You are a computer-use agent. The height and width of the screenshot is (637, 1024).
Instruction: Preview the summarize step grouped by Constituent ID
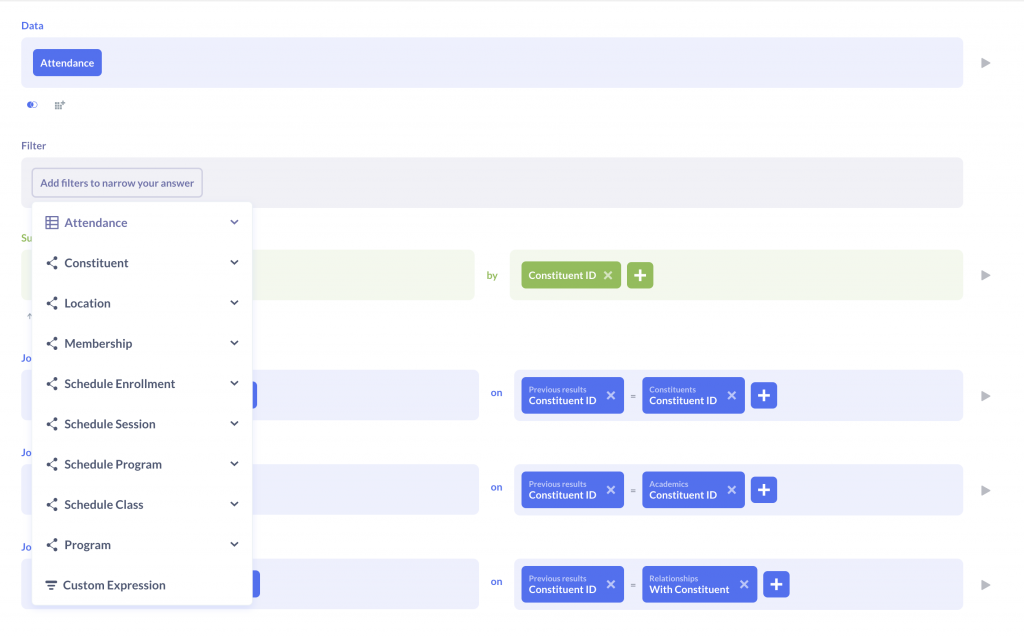[985, 275]
